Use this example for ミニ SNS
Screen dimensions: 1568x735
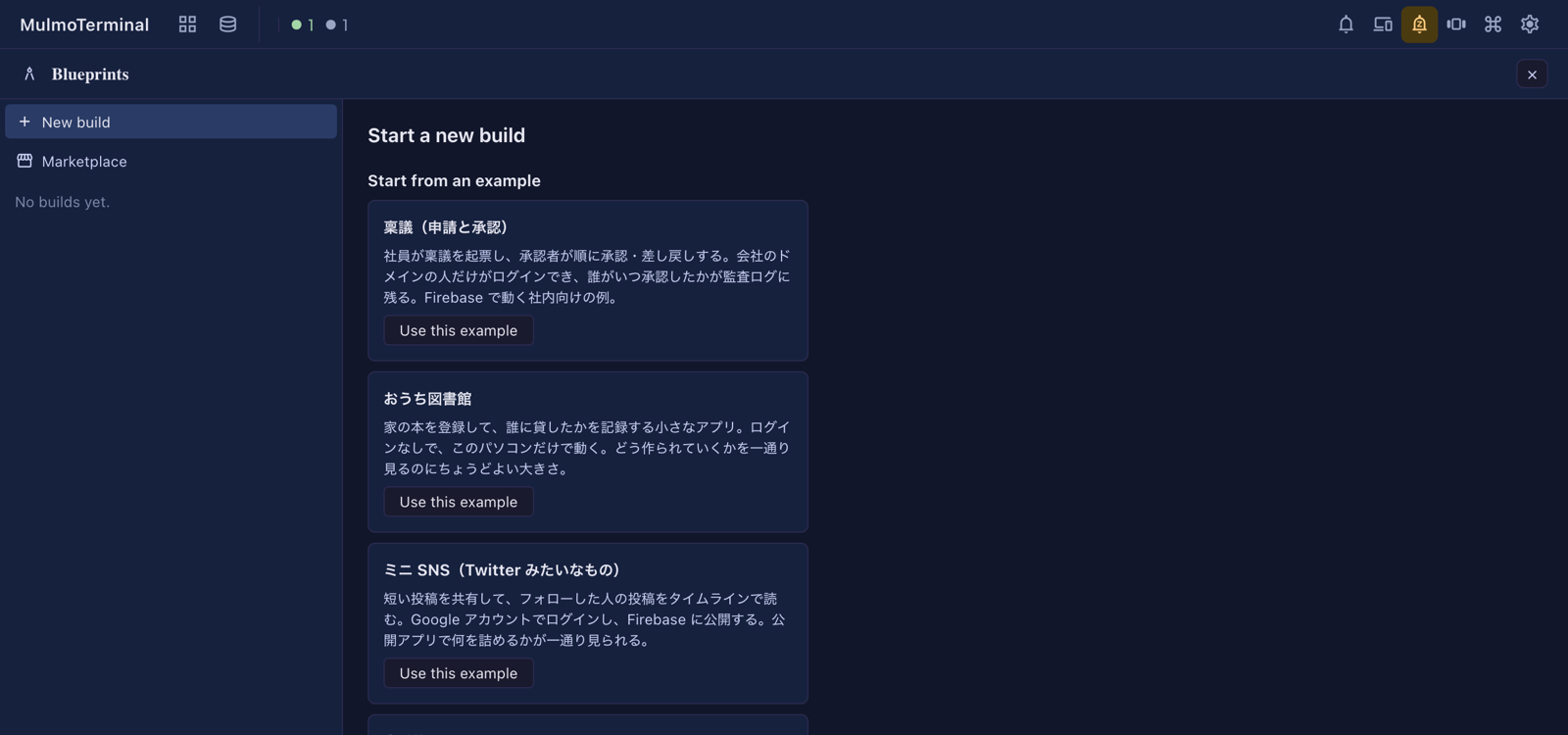click(x=459, y=673)
